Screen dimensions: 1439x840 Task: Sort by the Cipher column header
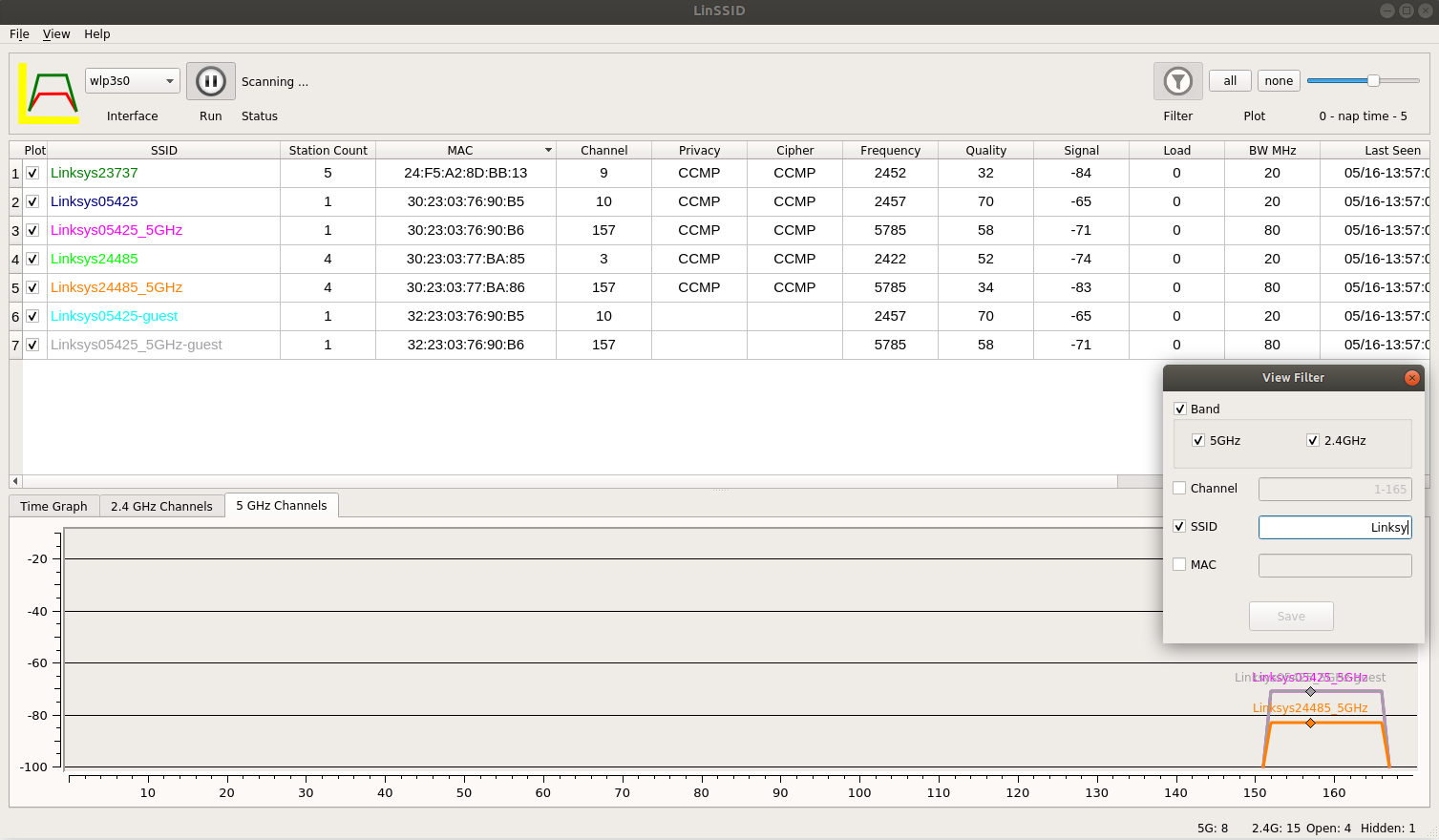pyautogui.click(x=794, y=150)
